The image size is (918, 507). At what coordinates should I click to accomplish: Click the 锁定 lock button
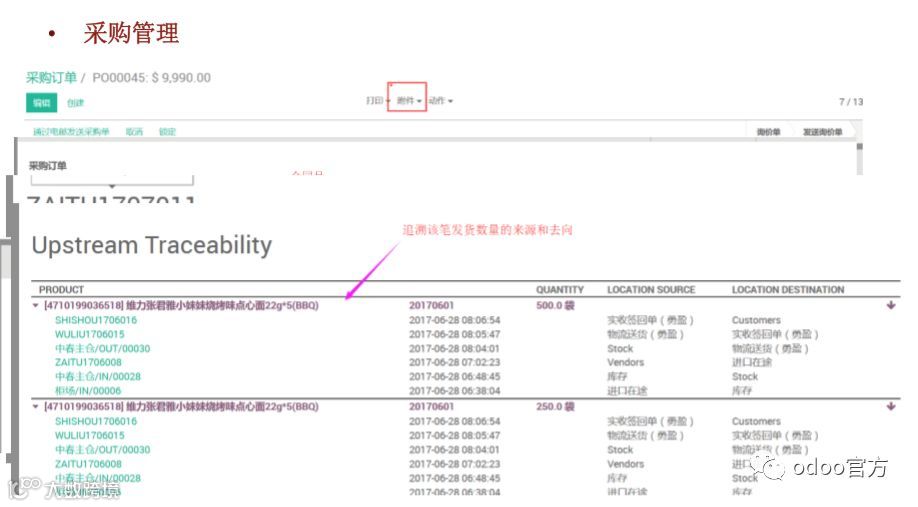pos(167,132)
